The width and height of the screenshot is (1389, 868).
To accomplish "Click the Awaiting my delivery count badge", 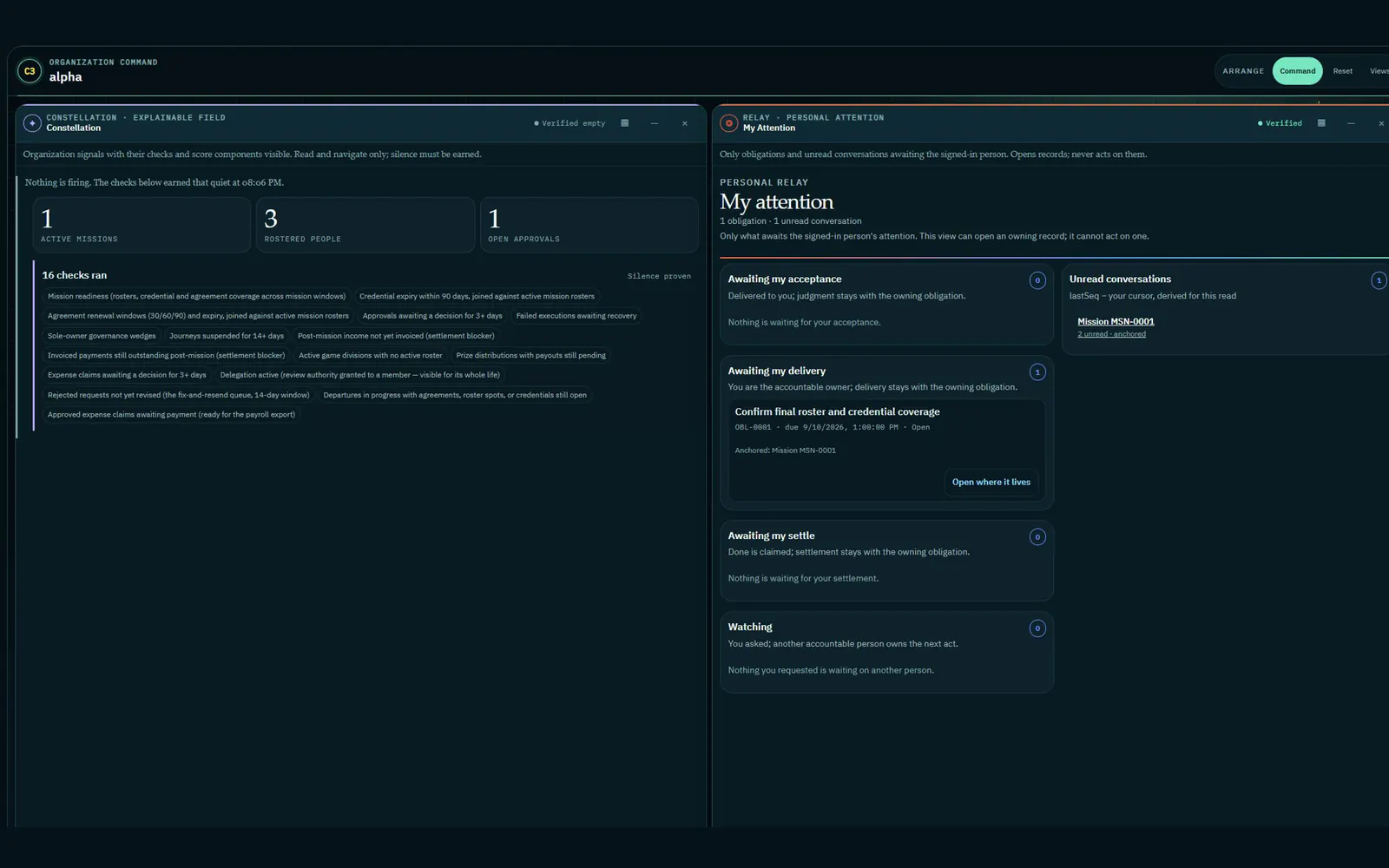I will click(1037, 372).
